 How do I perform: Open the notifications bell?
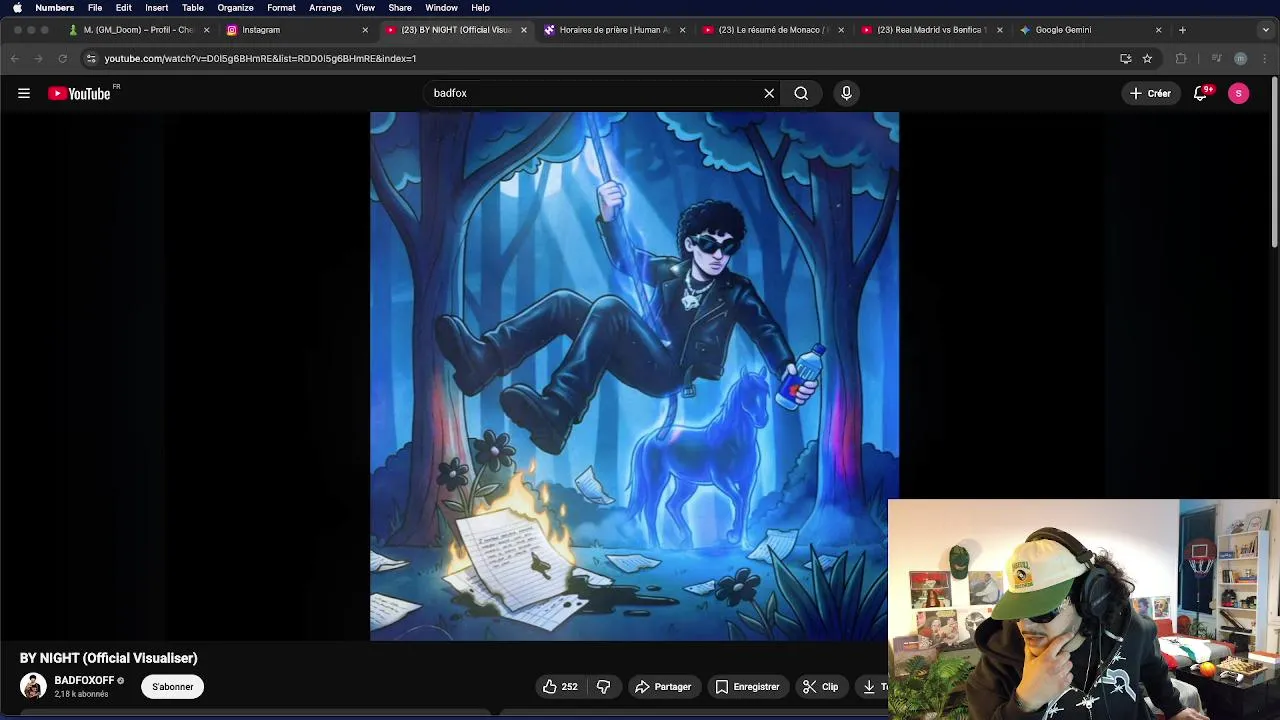click(1201, 93)
